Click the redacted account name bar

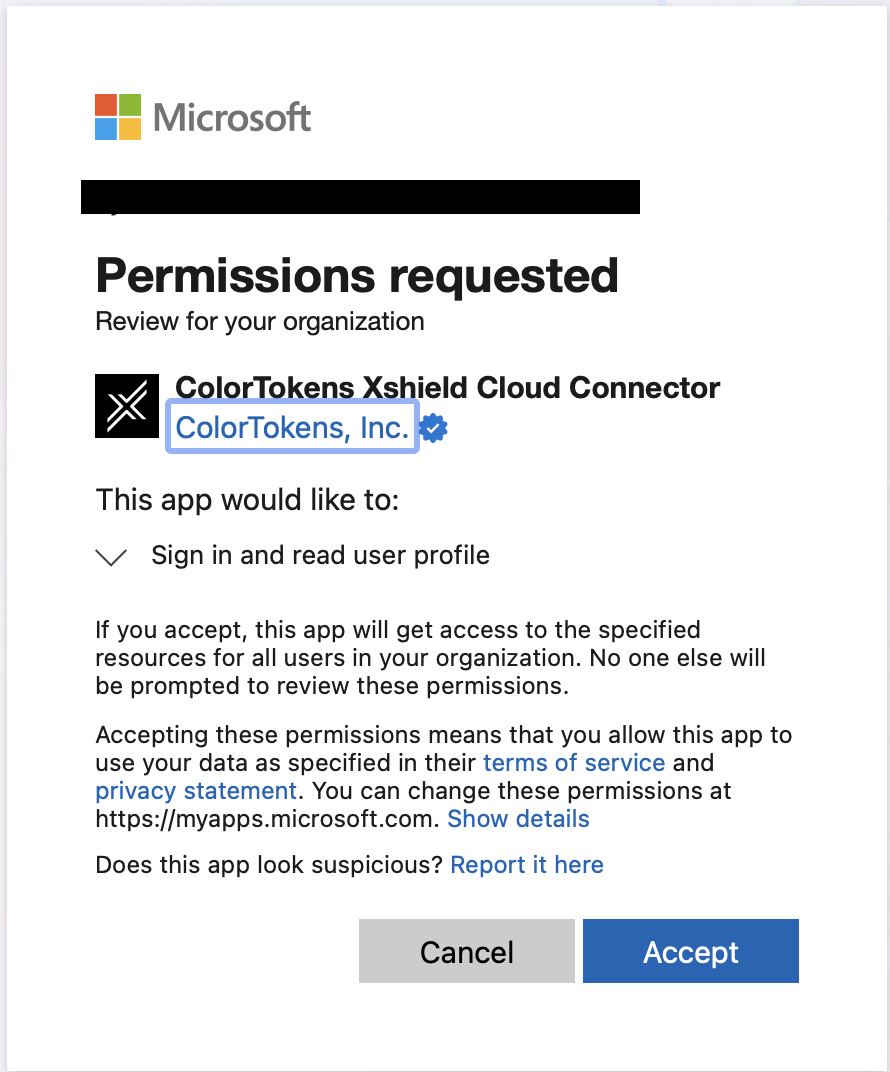(360, 196)
